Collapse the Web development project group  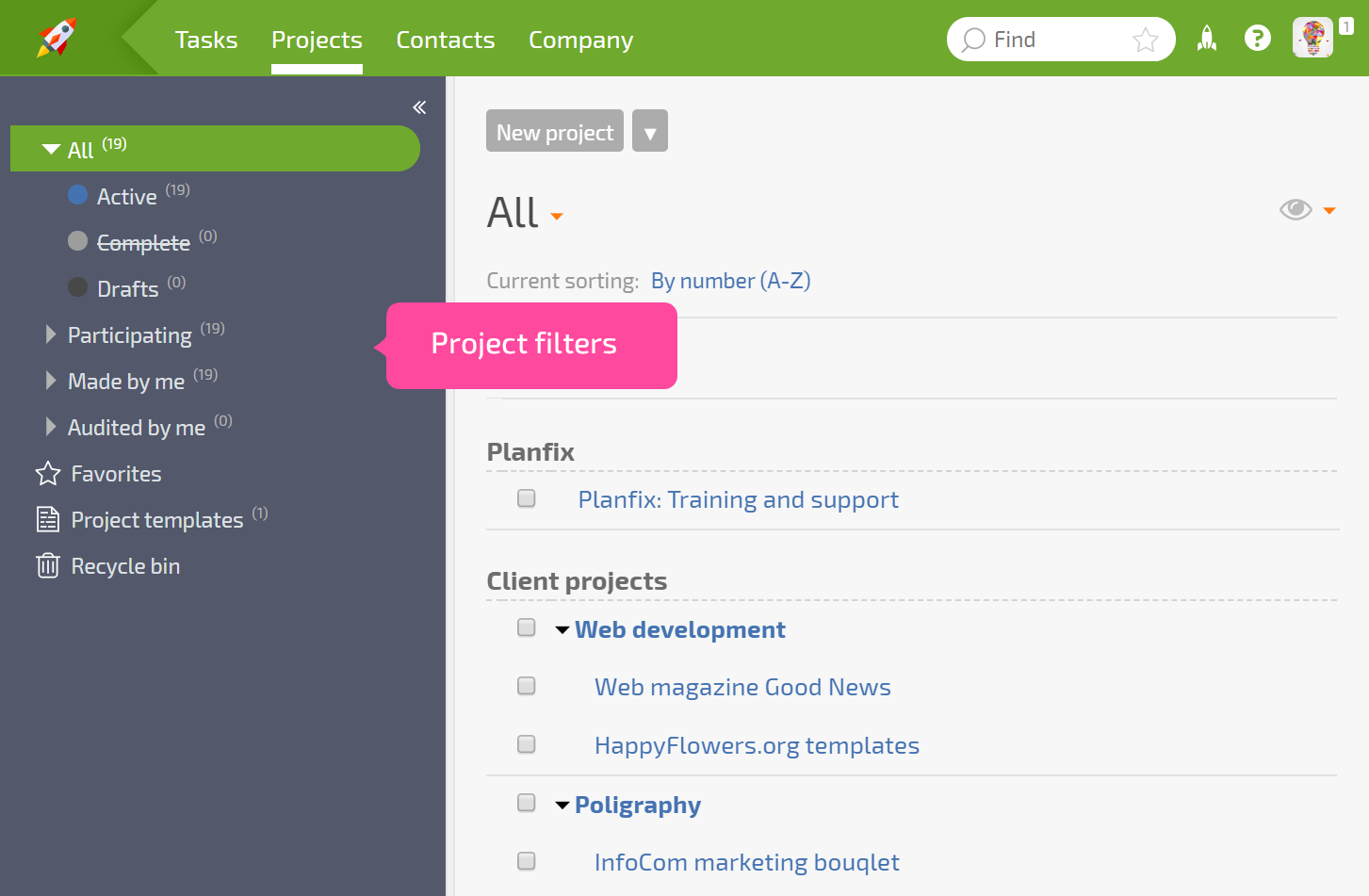(x=562, y=629)
